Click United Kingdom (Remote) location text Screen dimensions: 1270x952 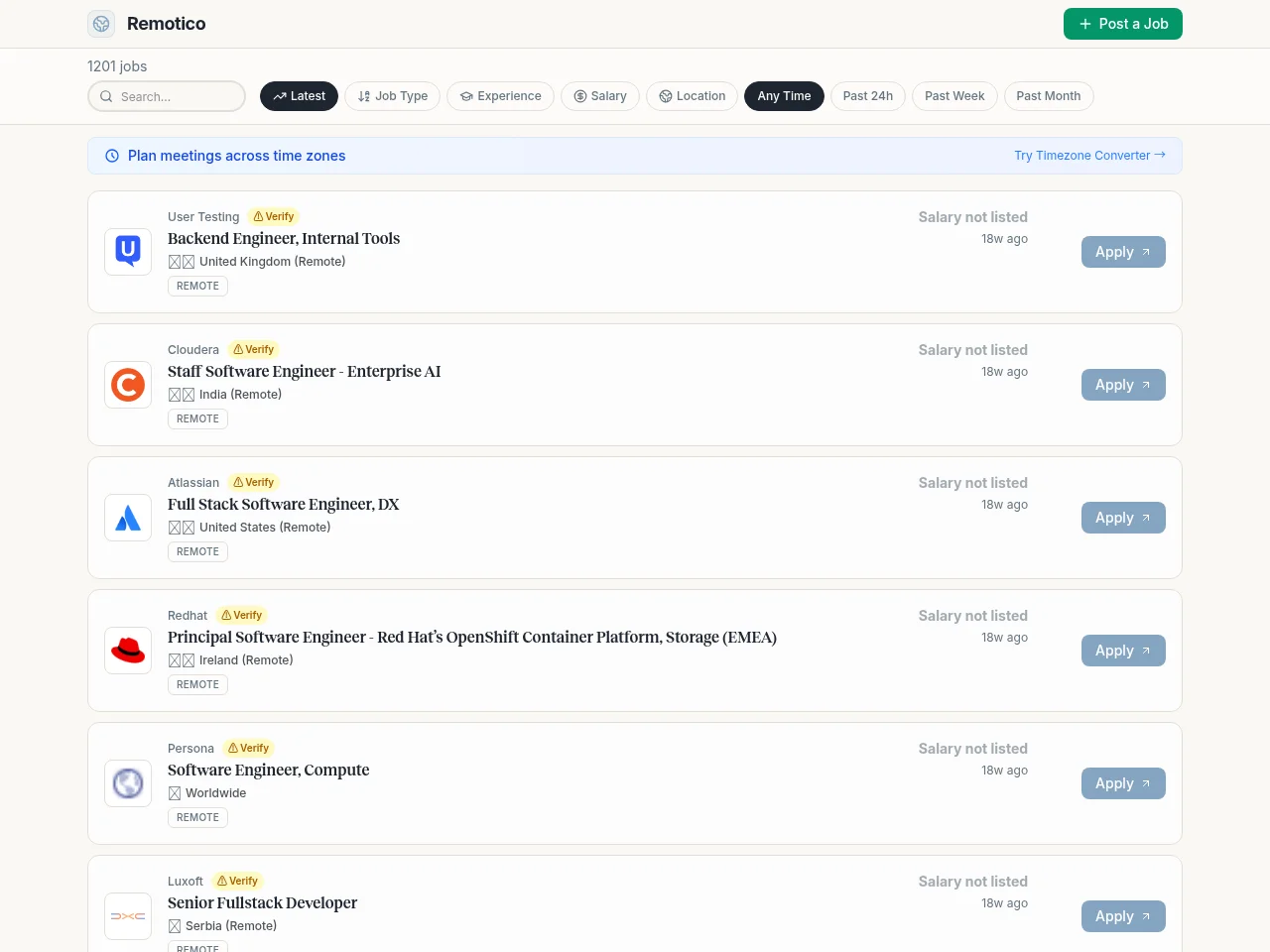273,262
